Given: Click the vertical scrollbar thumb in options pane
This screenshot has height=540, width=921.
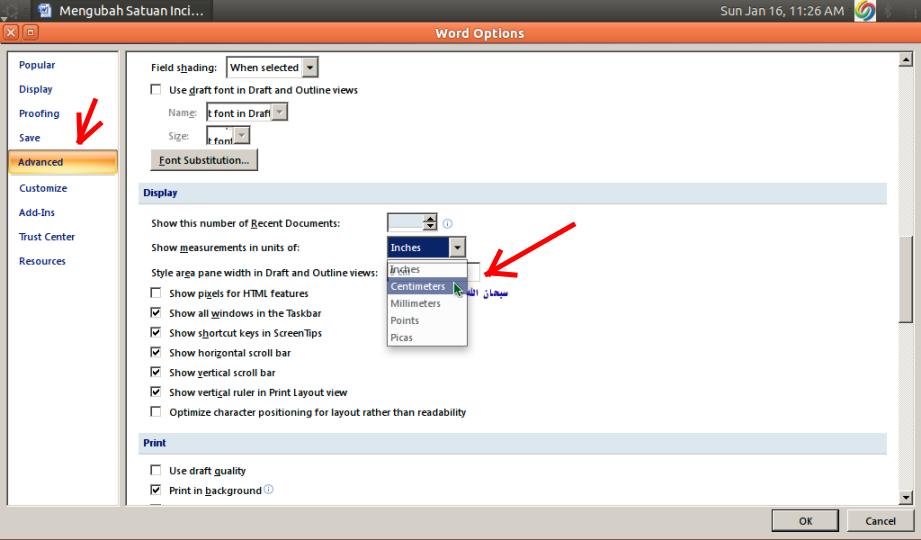Looking at the screenshot, I should pyautogui.click(x=906, y=279).
